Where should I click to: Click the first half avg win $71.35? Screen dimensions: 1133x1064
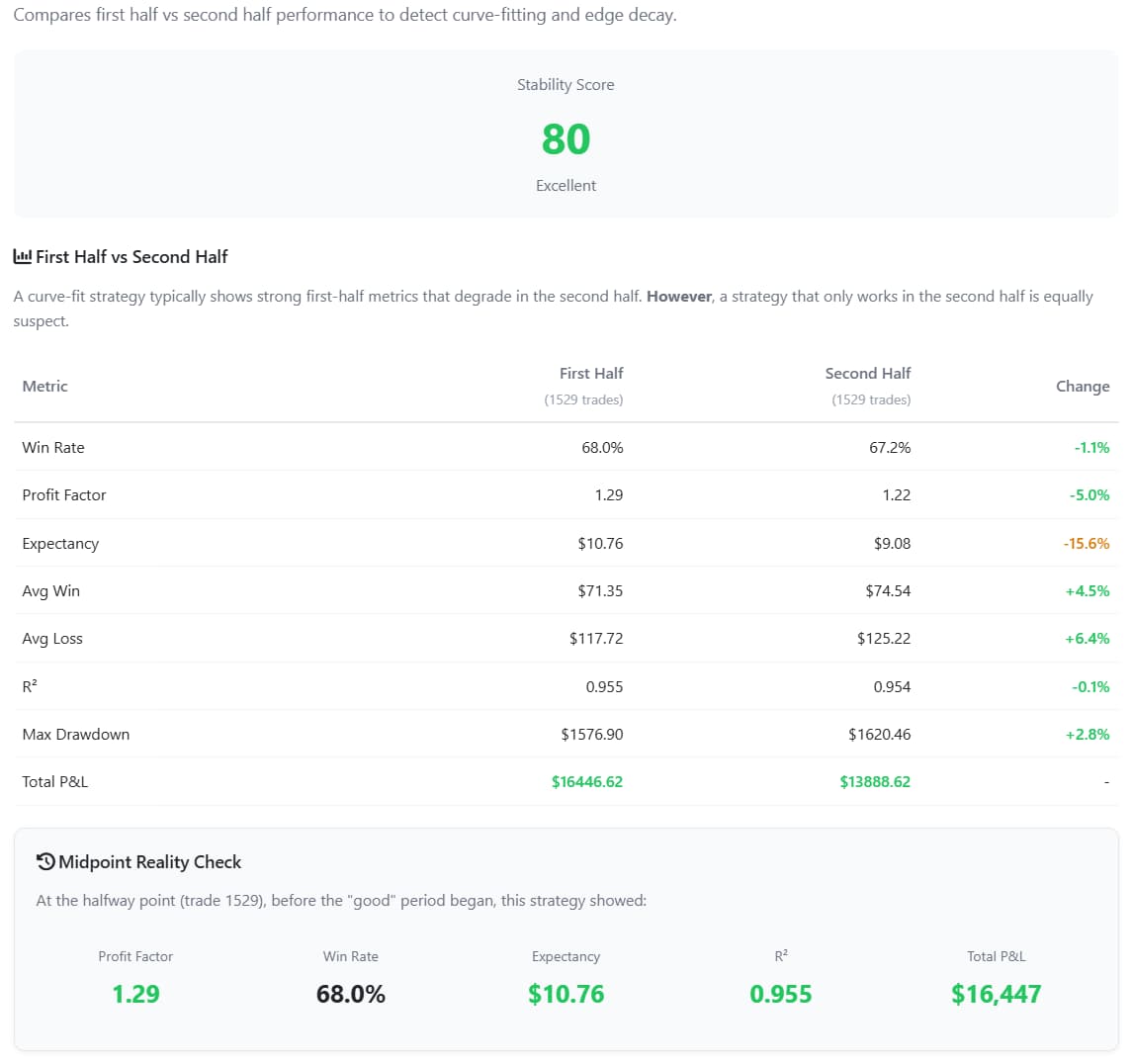600,591
